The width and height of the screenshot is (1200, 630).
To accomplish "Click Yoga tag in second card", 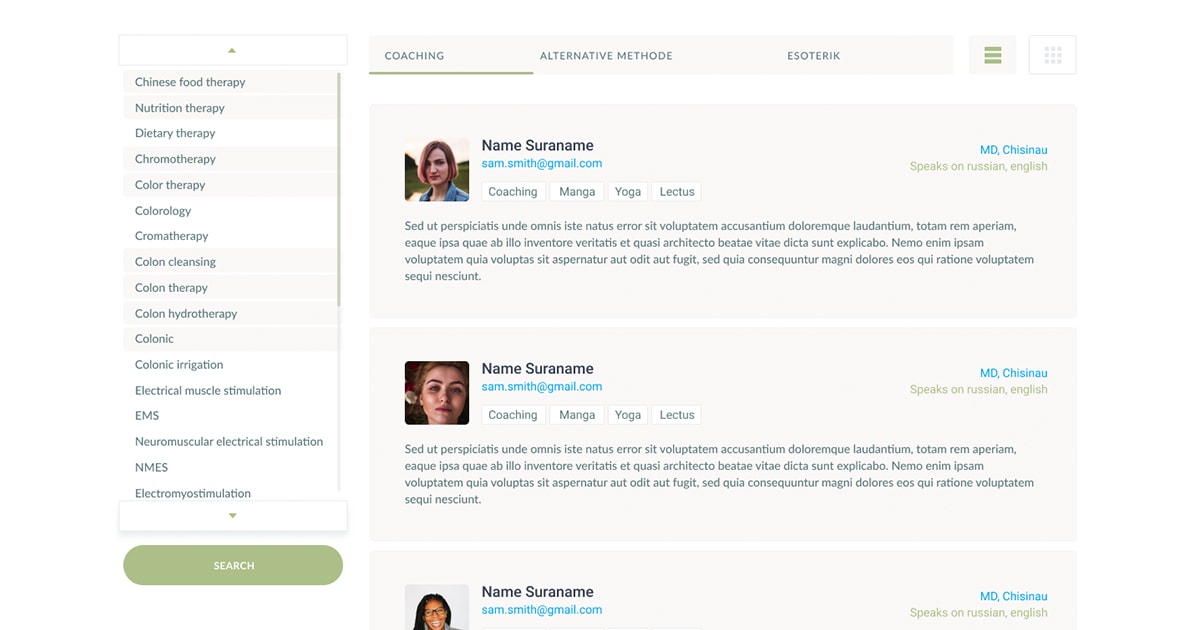I will 628,415.
